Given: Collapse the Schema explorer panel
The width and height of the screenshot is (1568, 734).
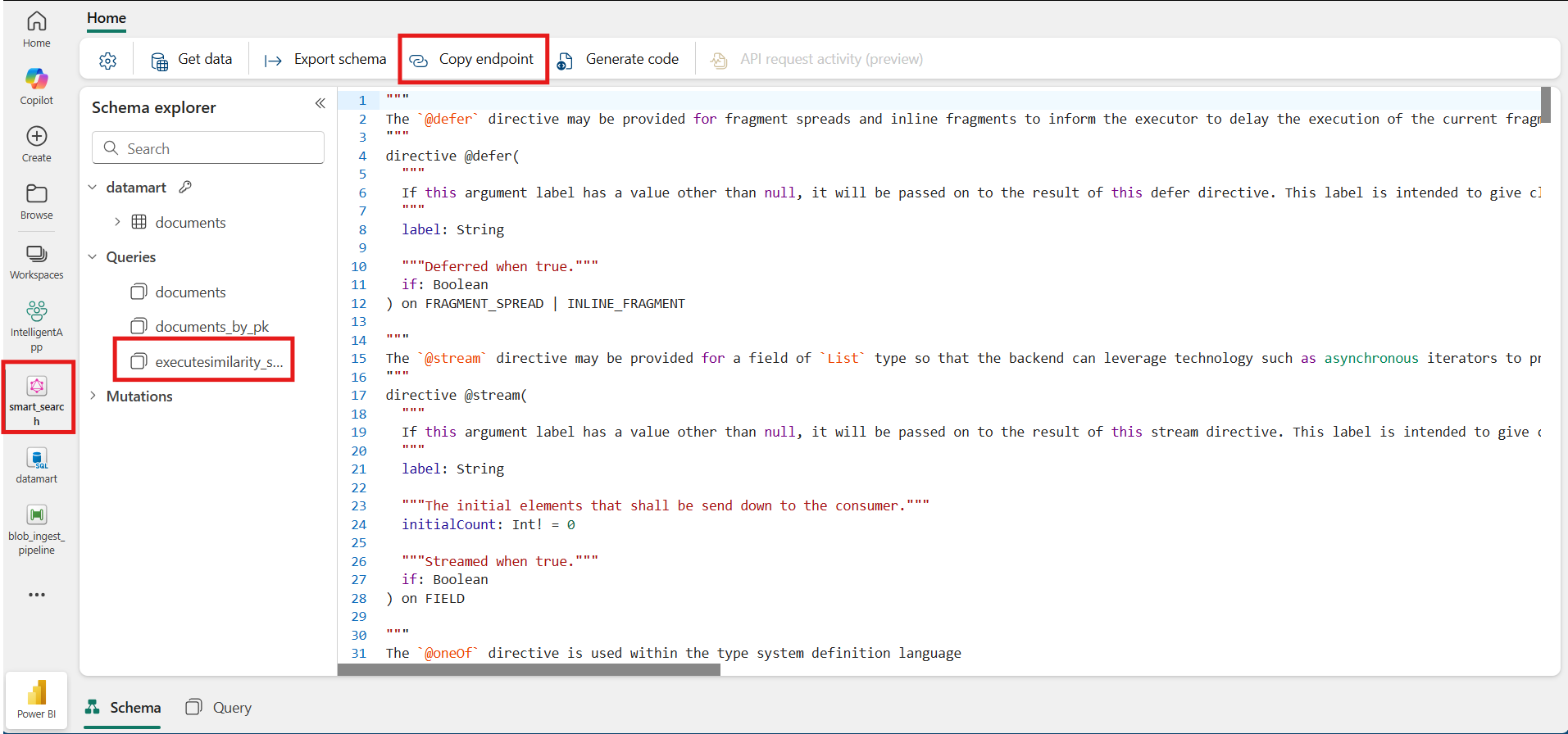Looking at the screenshot, I should pos(320,103).
